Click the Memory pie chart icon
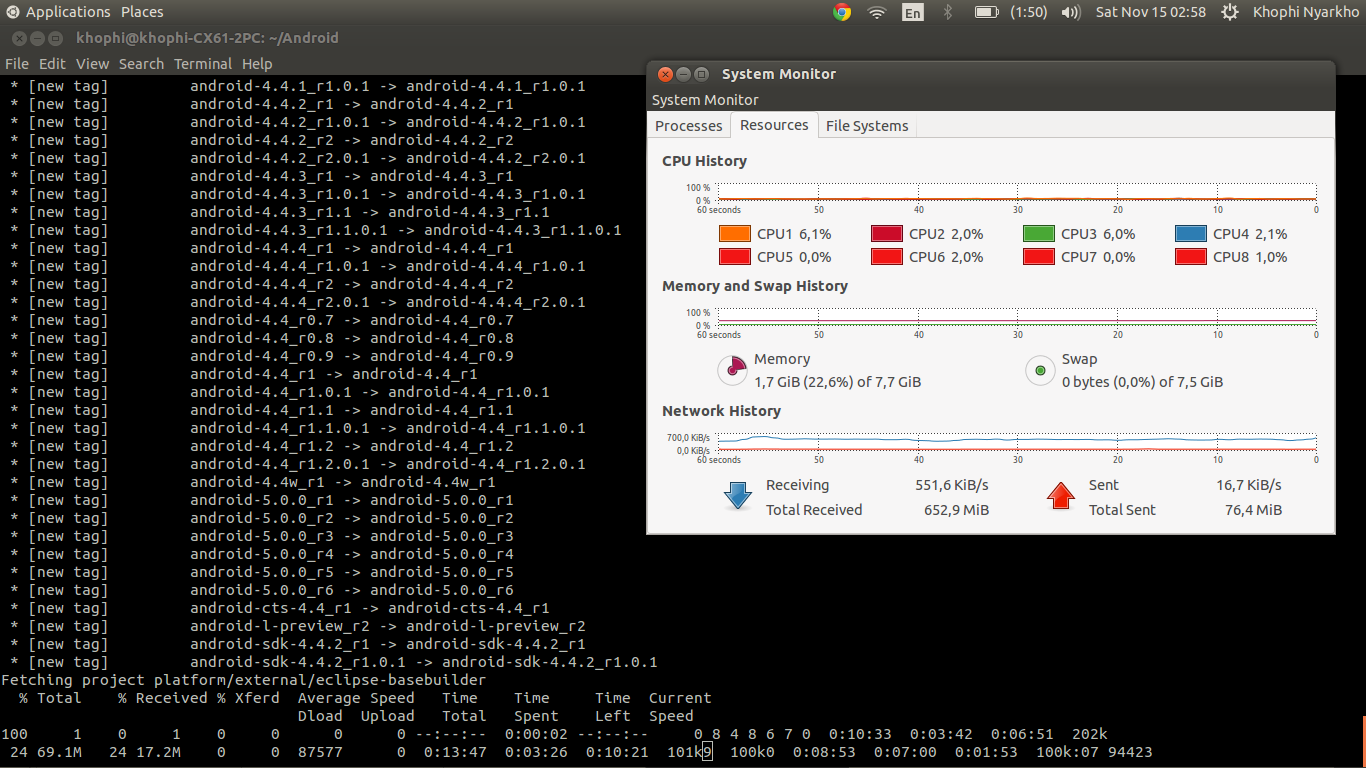 click(x=733, y=371)
